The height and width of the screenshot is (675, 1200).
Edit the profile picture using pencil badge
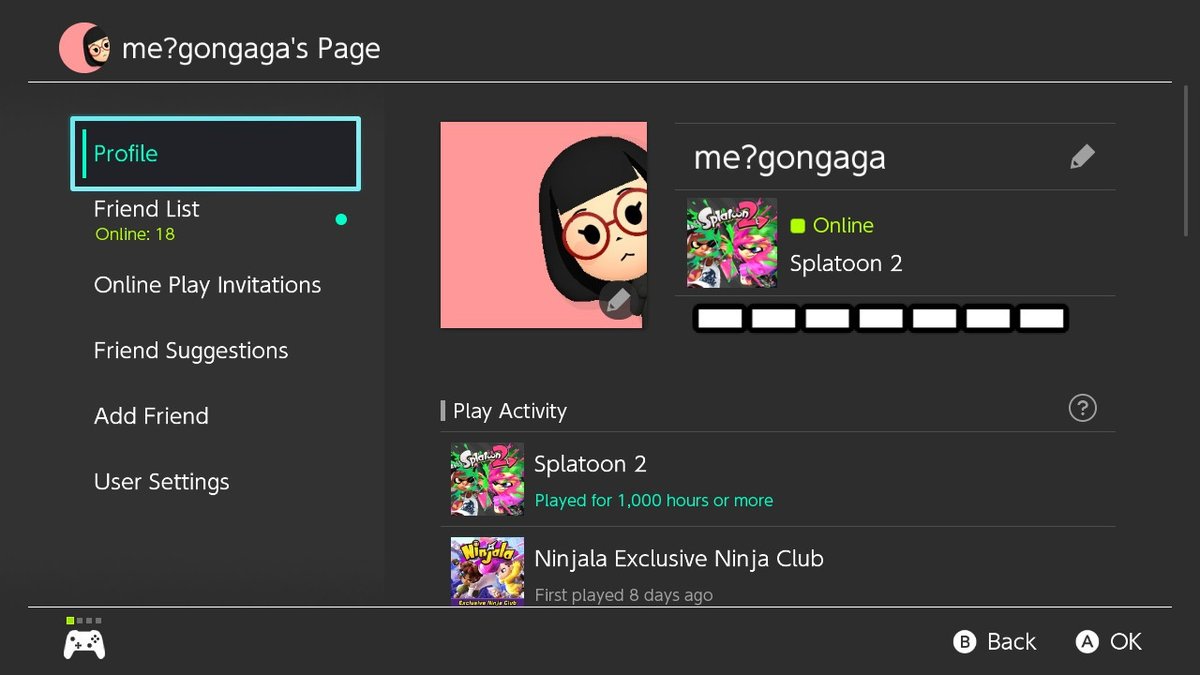[618, 300]
